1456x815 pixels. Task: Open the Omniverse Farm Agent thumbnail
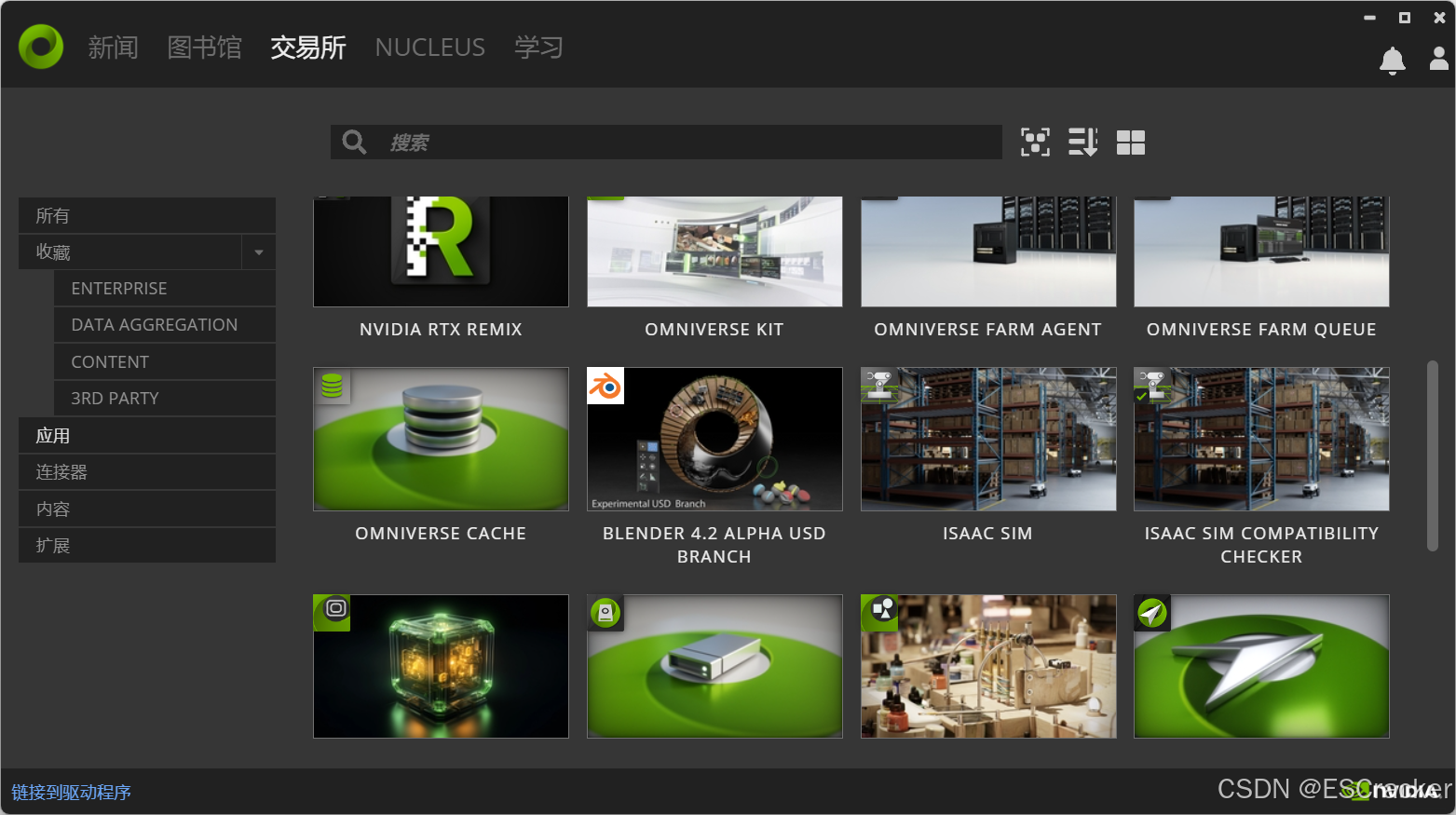tap(988, 251)
